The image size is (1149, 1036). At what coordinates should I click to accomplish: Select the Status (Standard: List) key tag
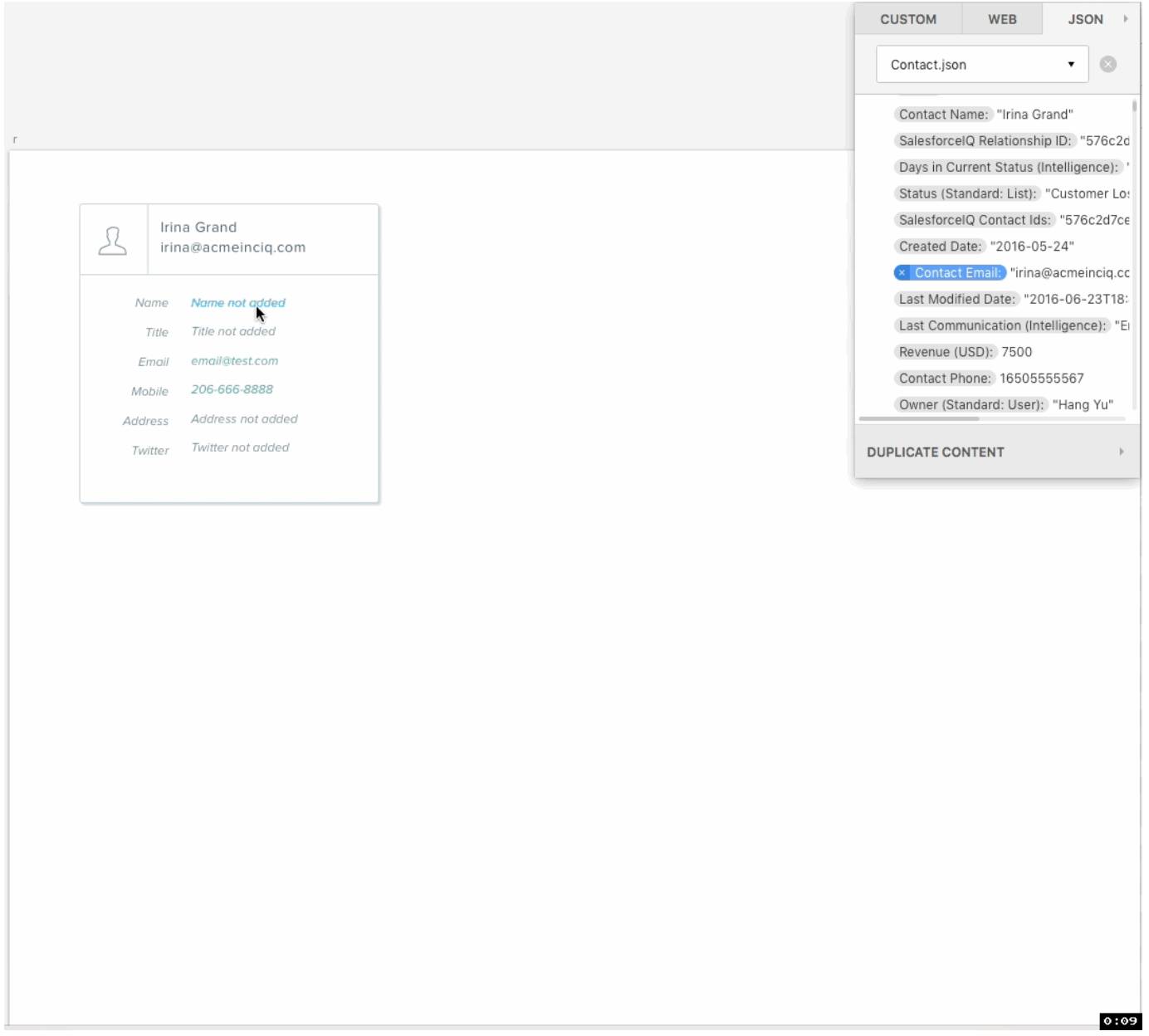pos(967,193)
